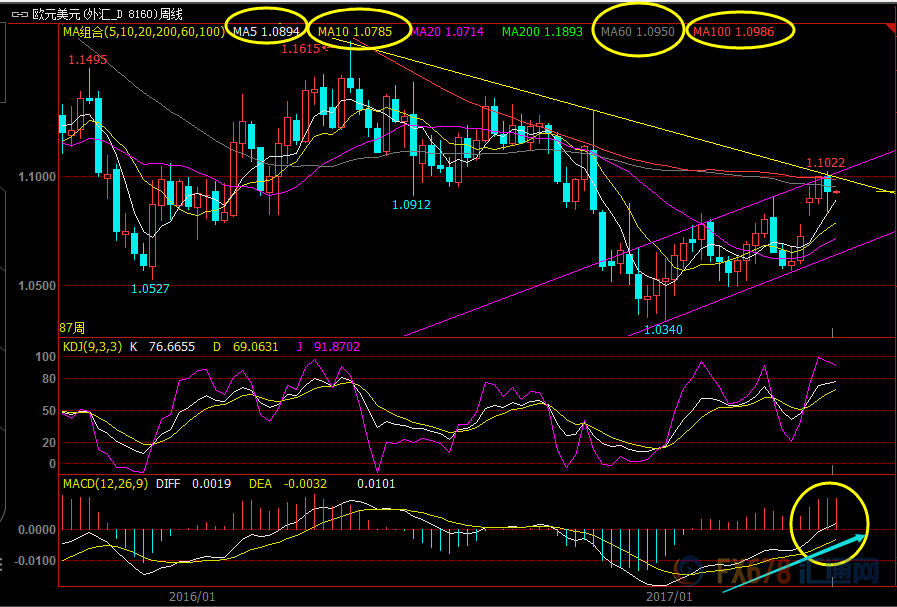Click the 1.0340 low price label
Screen dimensions: 897x607
coord(664,329)
